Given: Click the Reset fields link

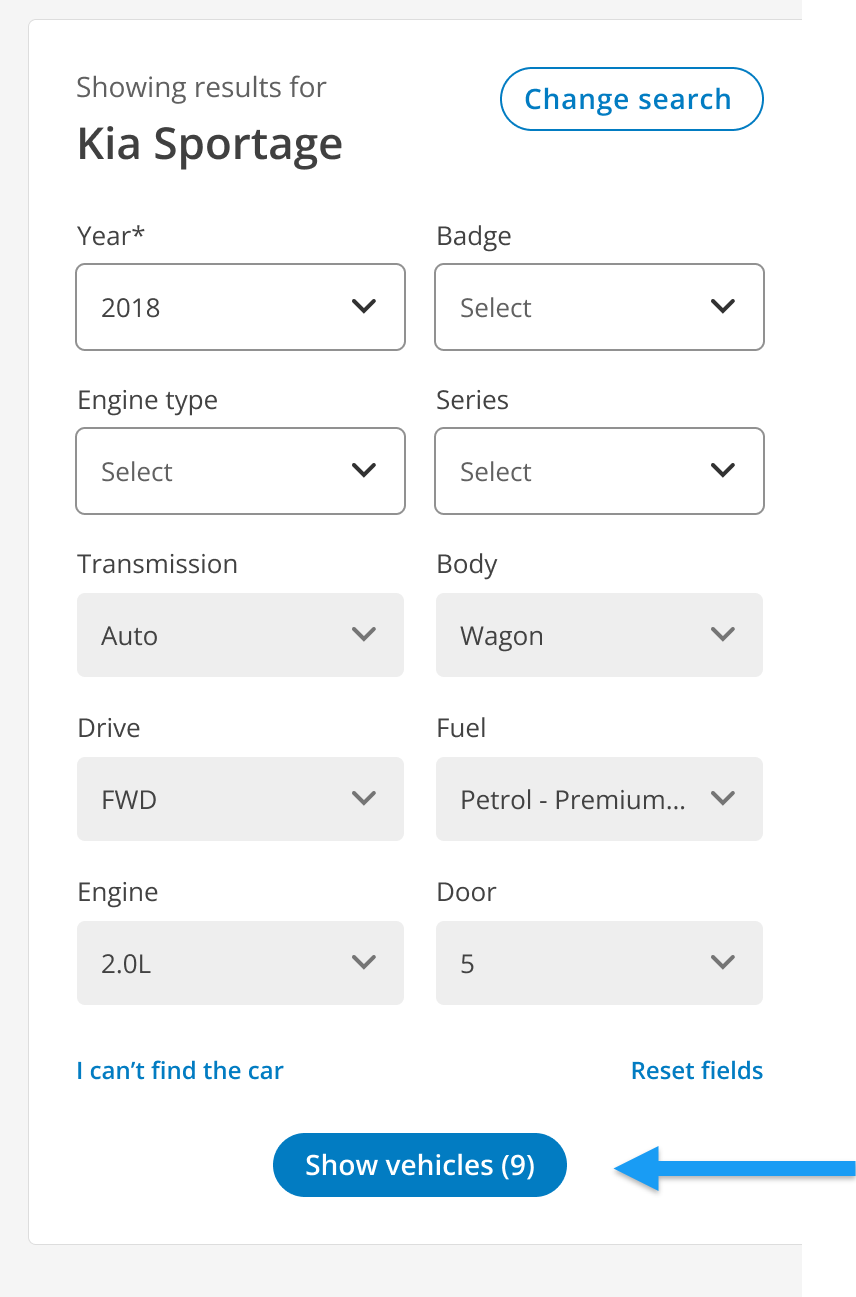Looking at the screenshot, I should click(x=696, y=1070).
